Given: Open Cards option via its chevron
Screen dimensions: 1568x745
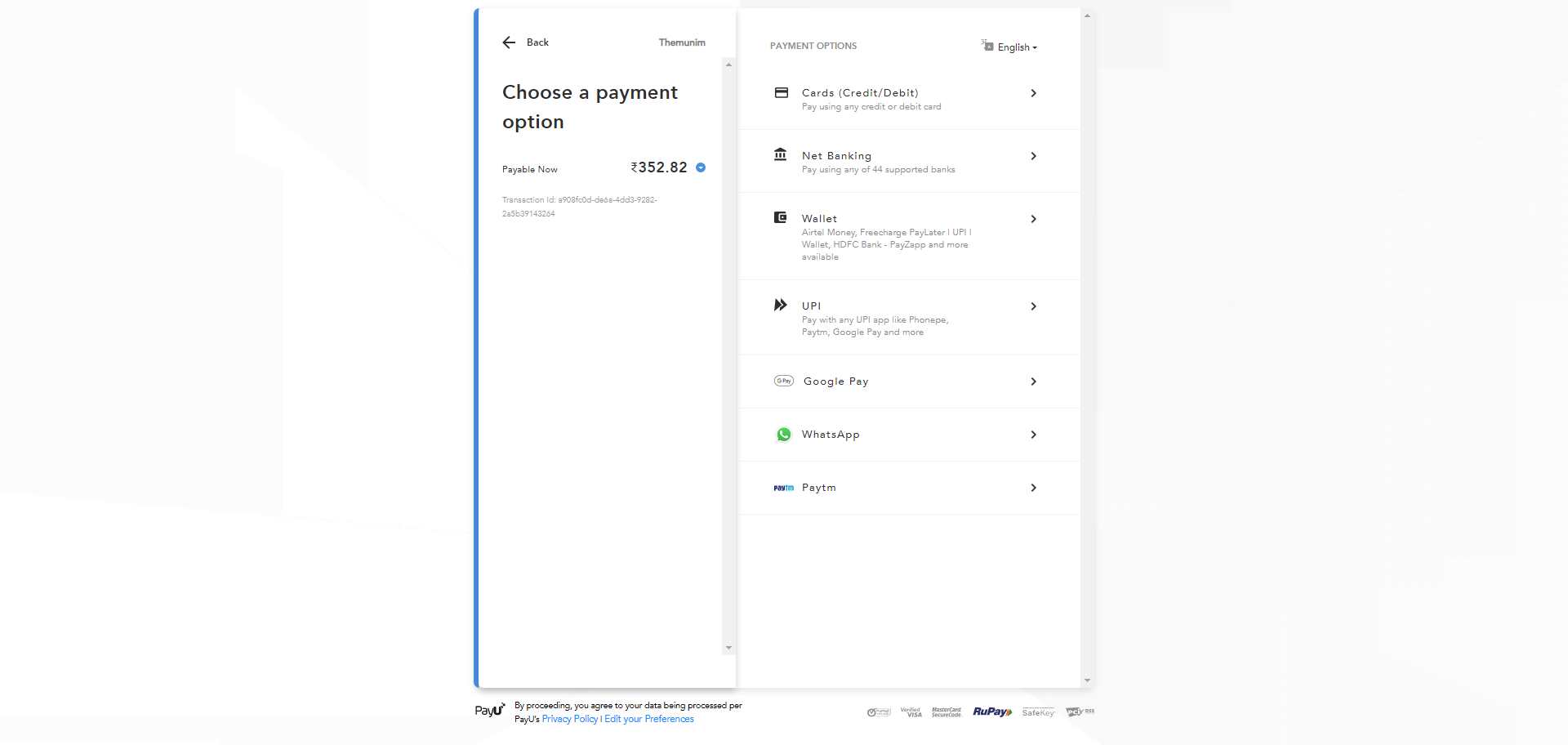Looking at the screenshot, I should (1034, 93).
